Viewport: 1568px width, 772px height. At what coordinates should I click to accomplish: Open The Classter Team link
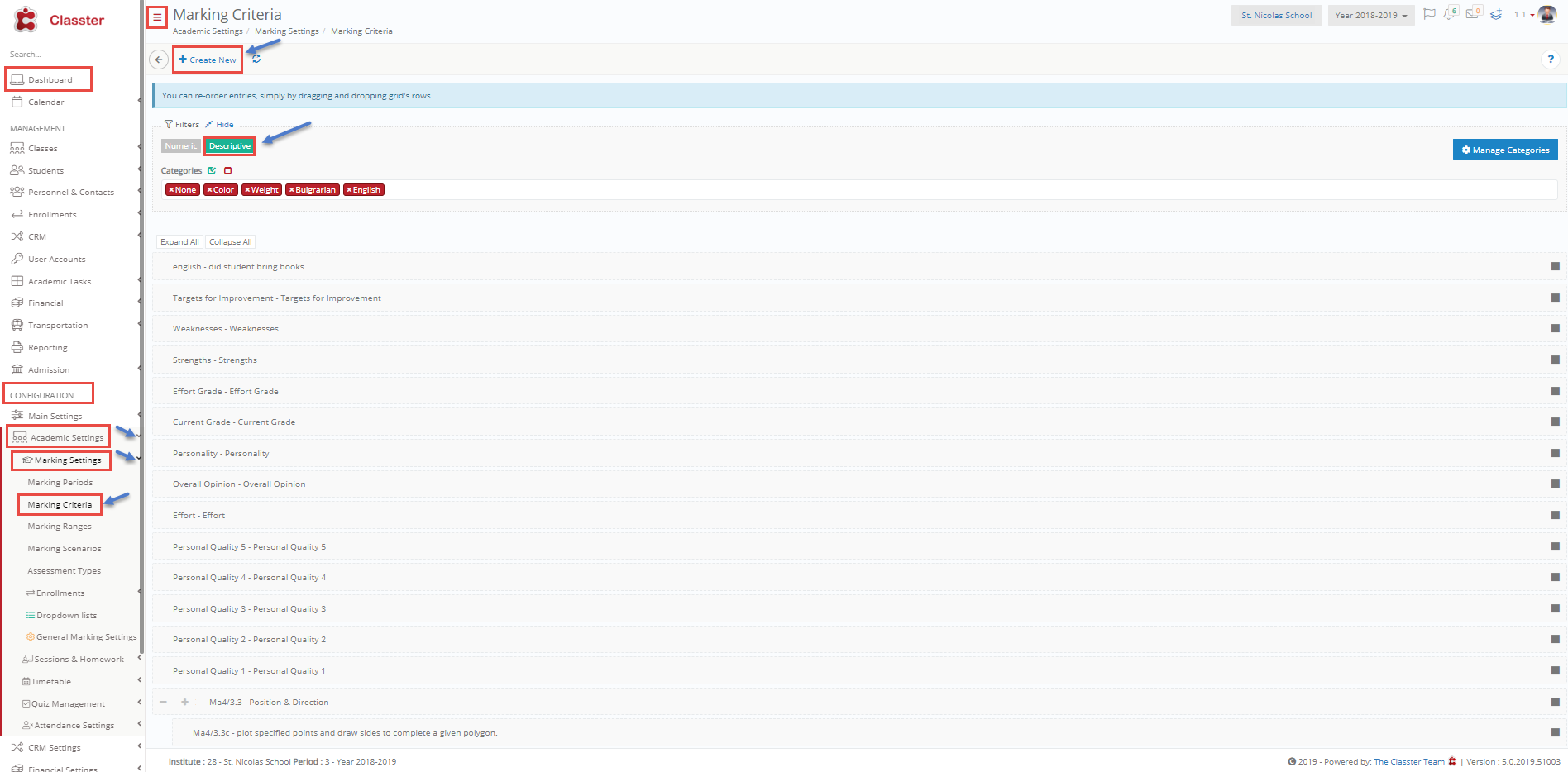click(x=1409, y=762)
